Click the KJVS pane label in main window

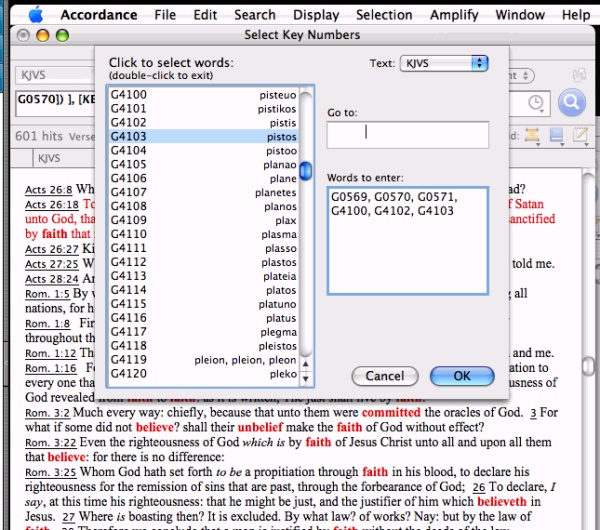pos(49,158)
